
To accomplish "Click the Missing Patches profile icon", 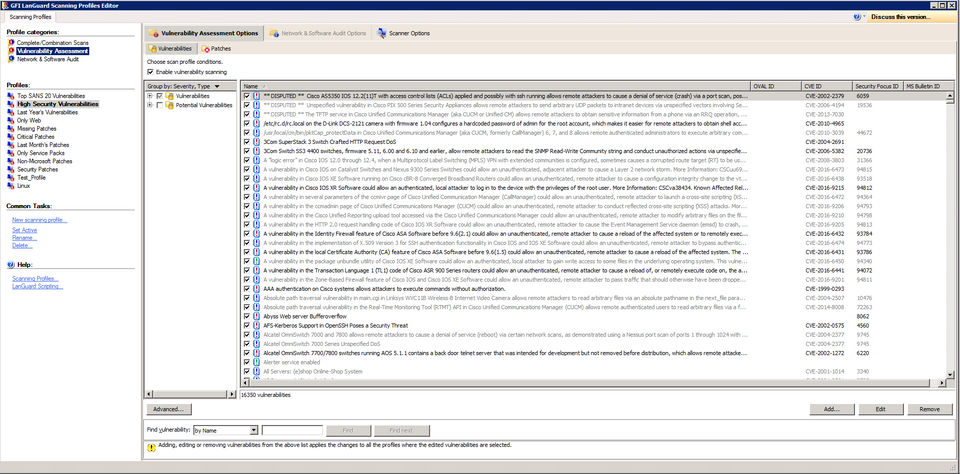I will (11, 129).
